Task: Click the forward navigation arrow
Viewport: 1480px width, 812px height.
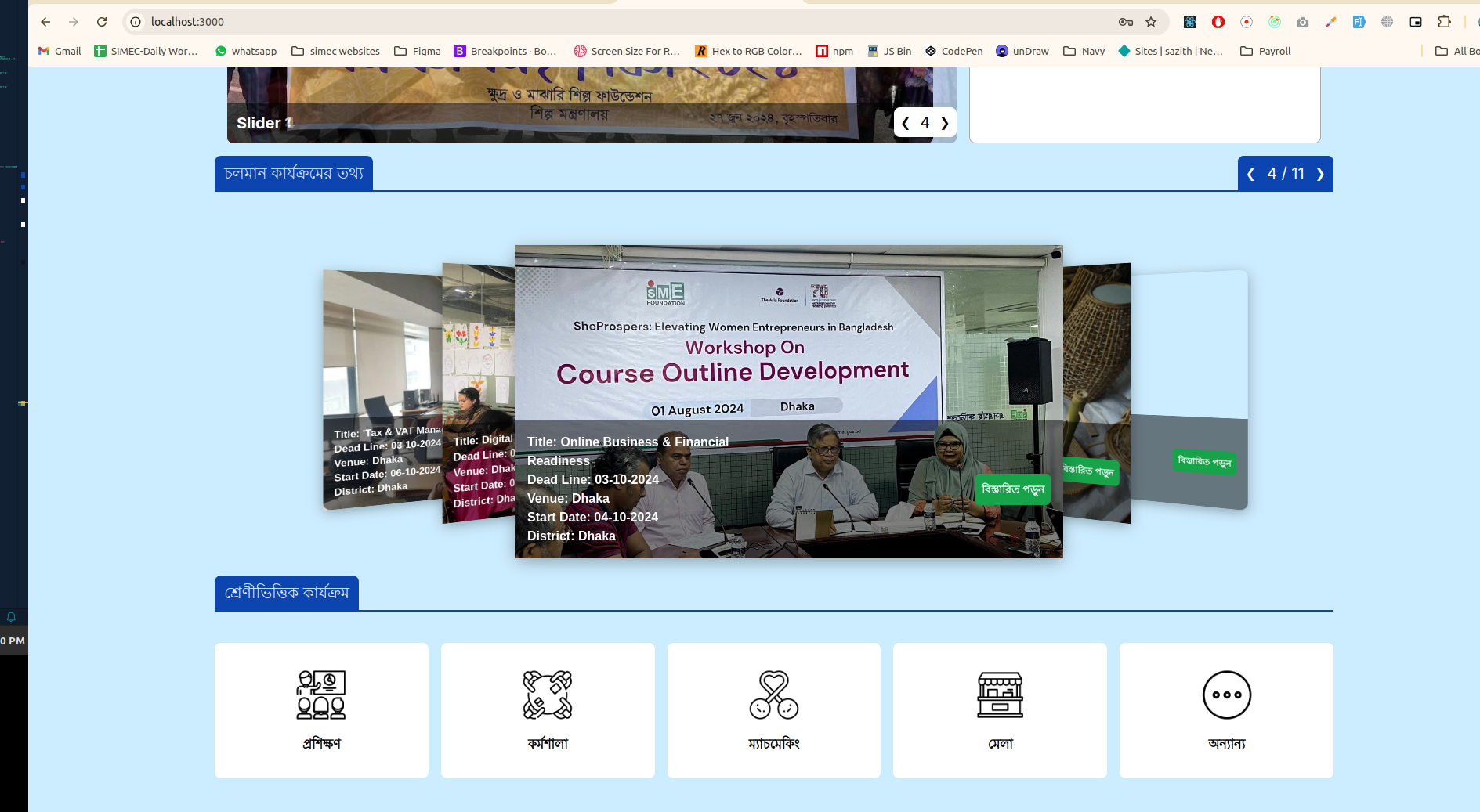Action: tap(74, 22)
